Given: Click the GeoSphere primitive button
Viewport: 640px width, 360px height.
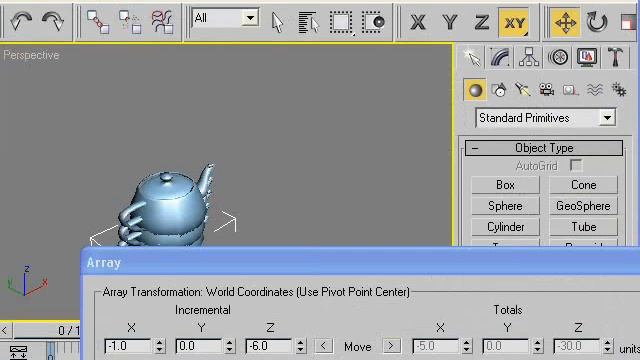Looking at the screenshot, I should [583, 206].
